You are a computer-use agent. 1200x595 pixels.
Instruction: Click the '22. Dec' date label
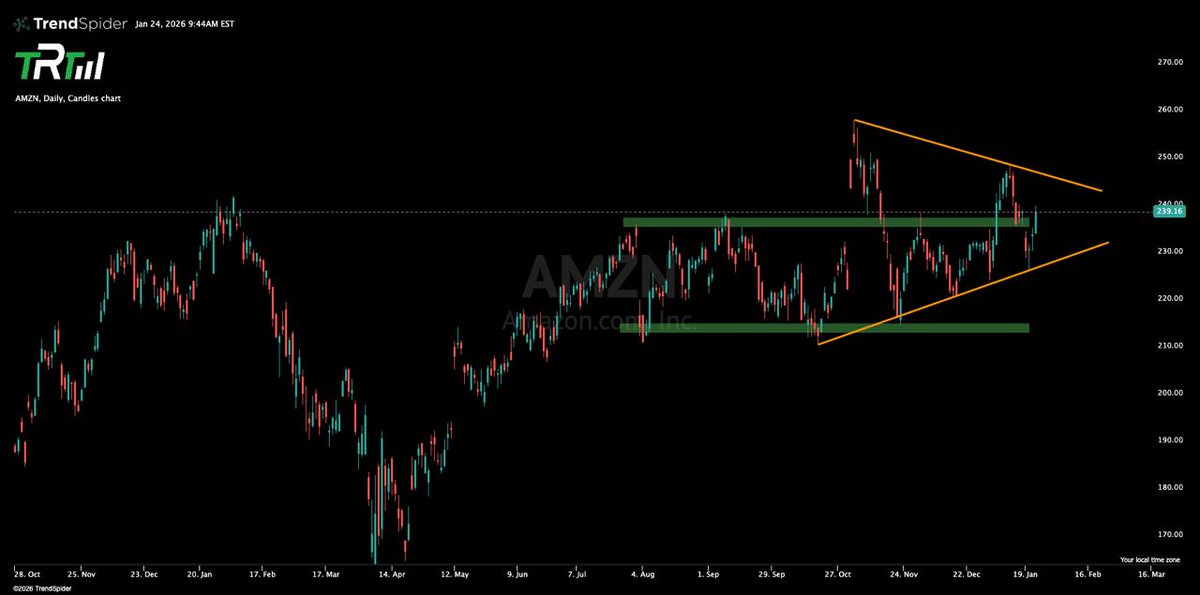point(969,575)
